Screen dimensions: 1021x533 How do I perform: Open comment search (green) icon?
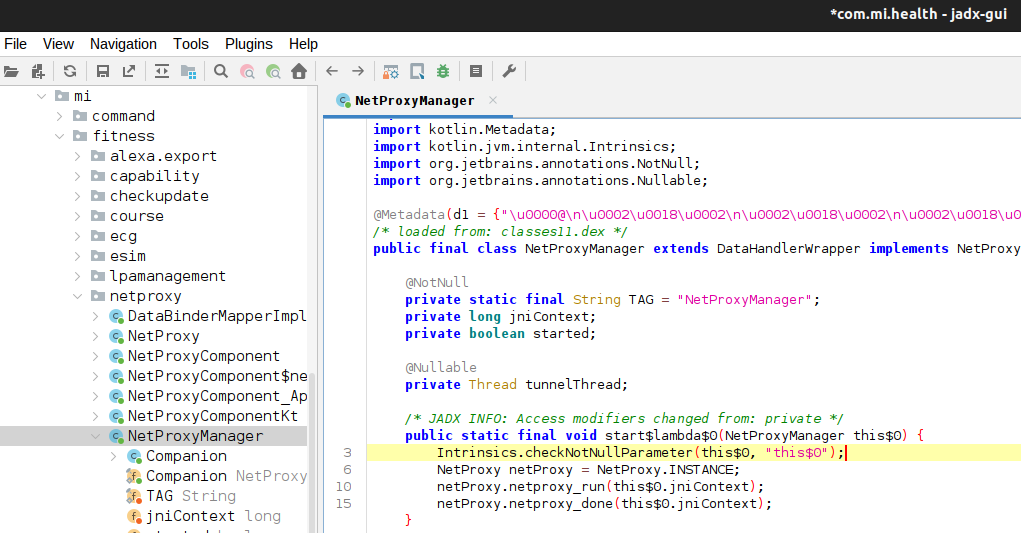coord(273,72)
